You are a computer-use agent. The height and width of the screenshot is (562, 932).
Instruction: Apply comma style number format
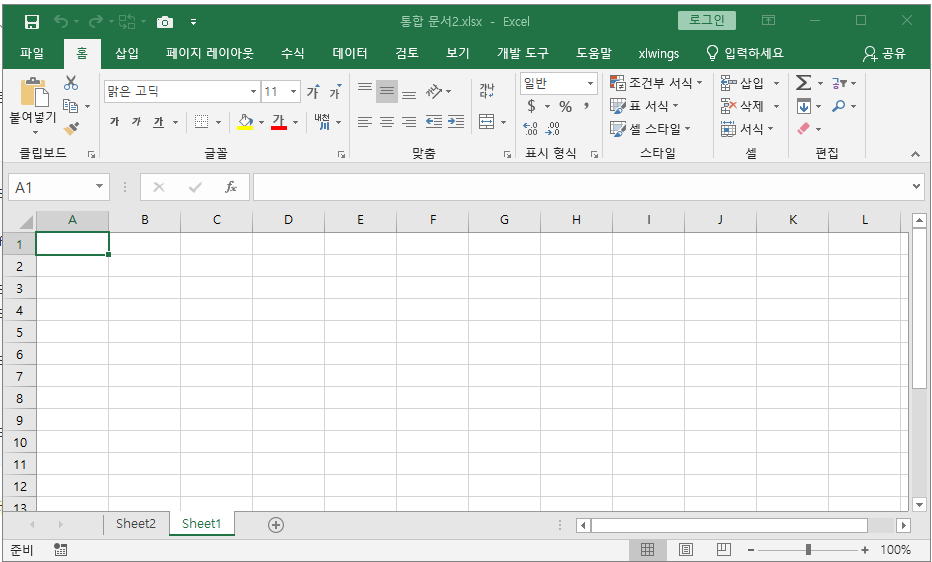pos(586,106)
